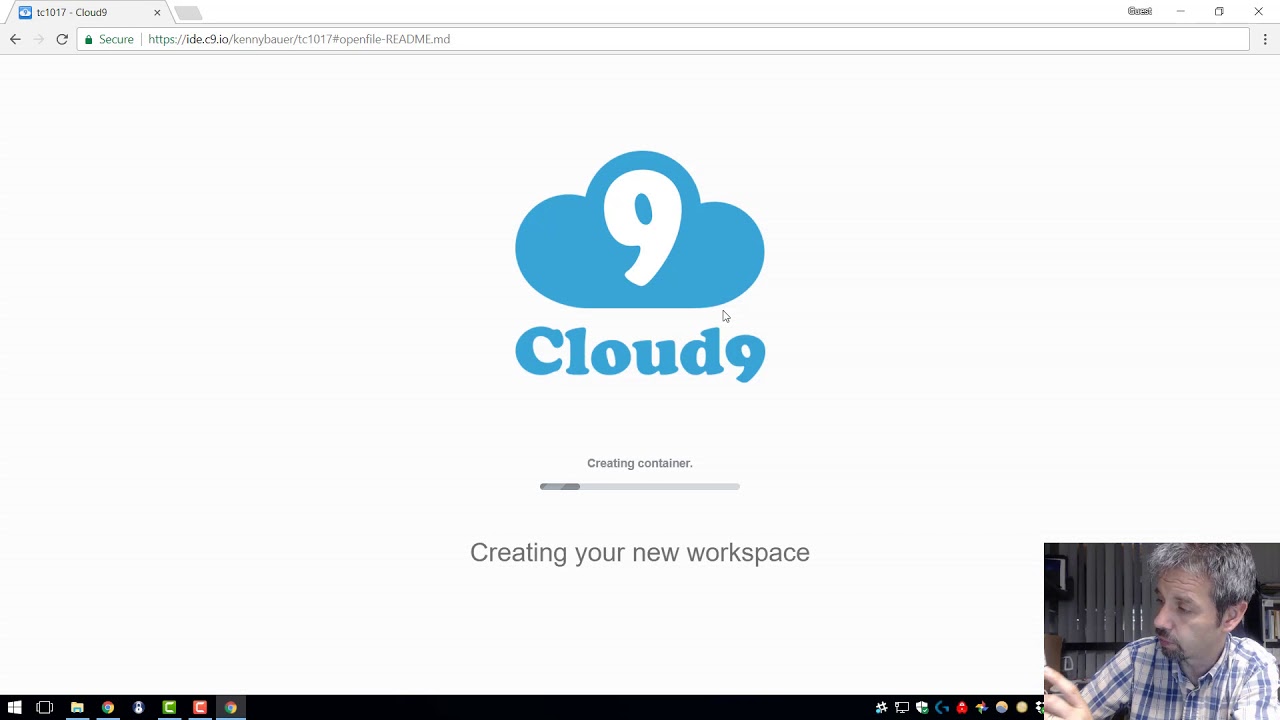
Task: Click the colorful pinwheel tray icon
Action: point(982,708)
